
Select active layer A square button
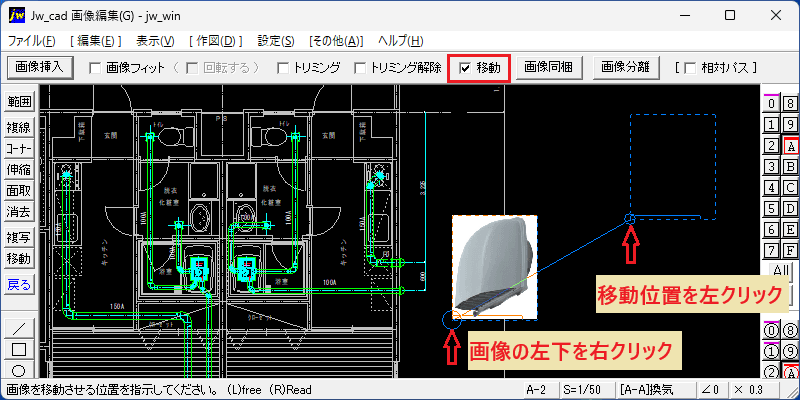click(790, 146)
